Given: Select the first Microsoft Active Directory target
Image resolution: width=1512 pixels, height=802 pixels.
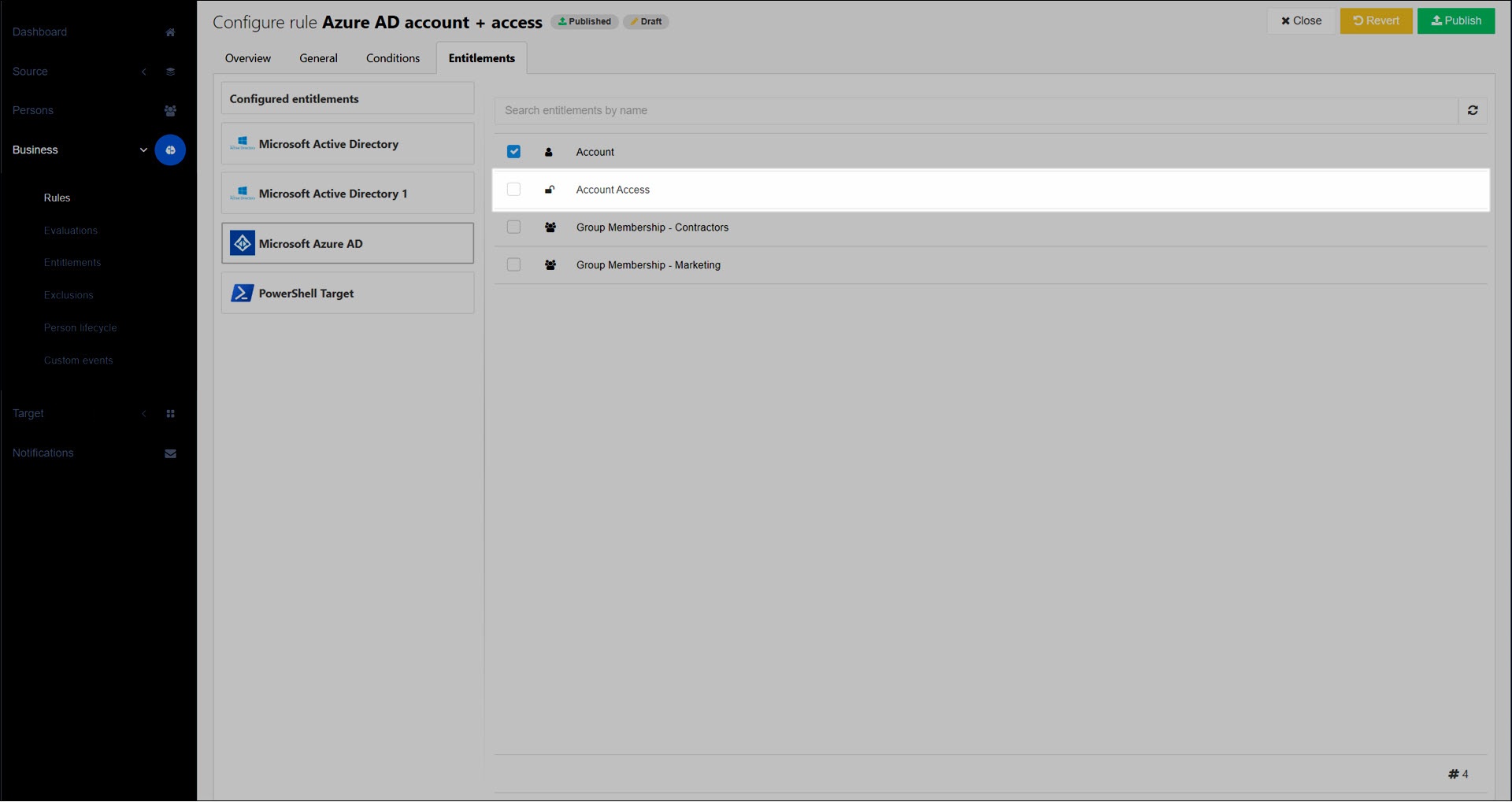Looking at the screenshot, I should (x=347, y=144).
